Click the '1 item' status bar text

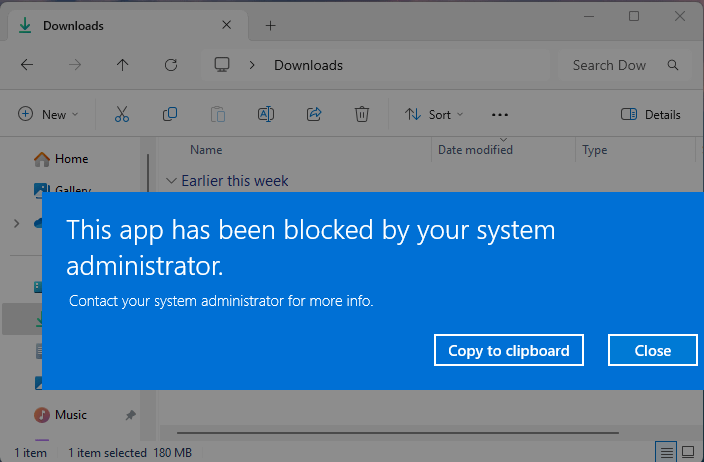[x=30, y=453]
